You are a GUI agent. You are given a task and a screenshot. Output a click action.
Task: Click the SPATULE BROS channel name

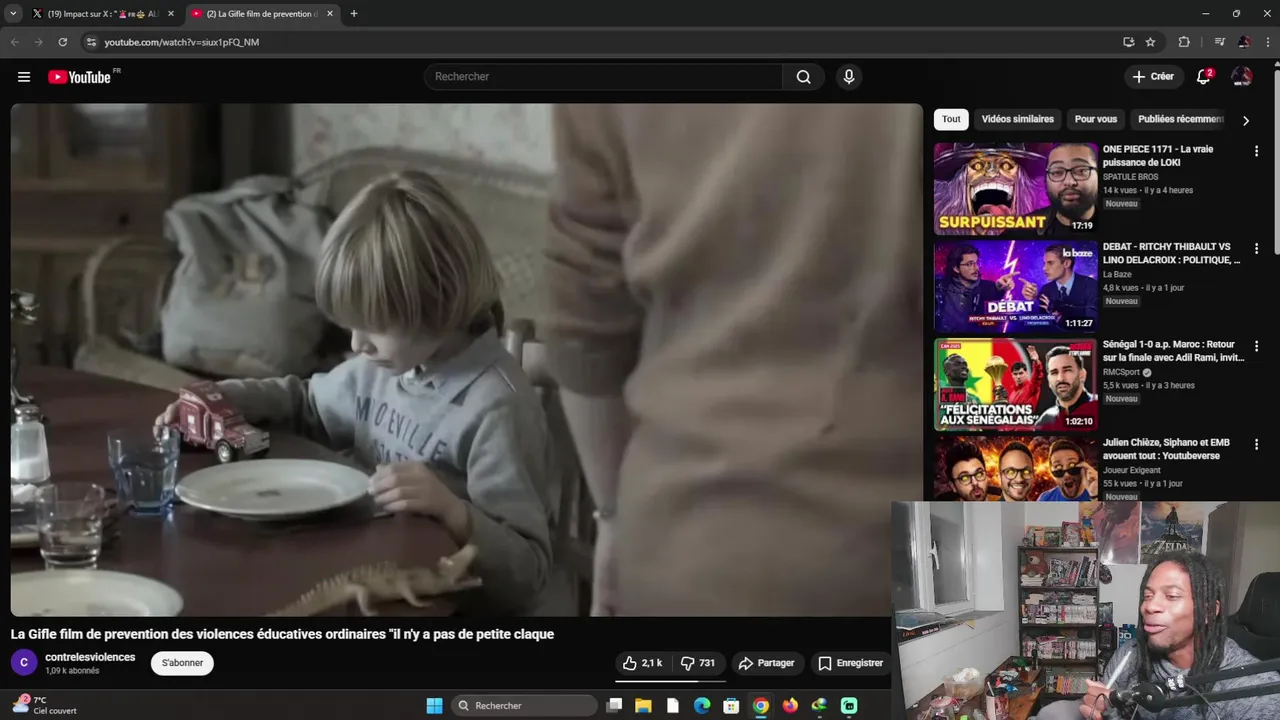coord(1130,177)
